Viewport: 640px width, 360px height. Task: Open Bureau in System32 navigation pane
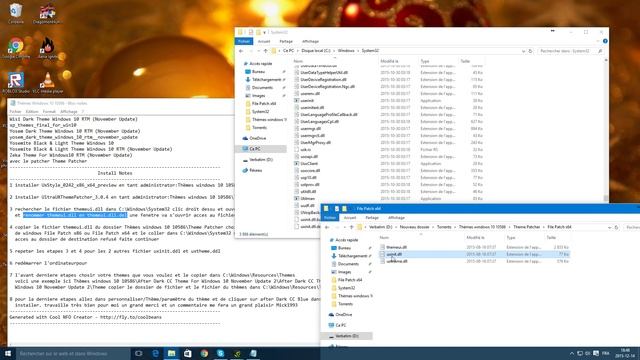258,71
